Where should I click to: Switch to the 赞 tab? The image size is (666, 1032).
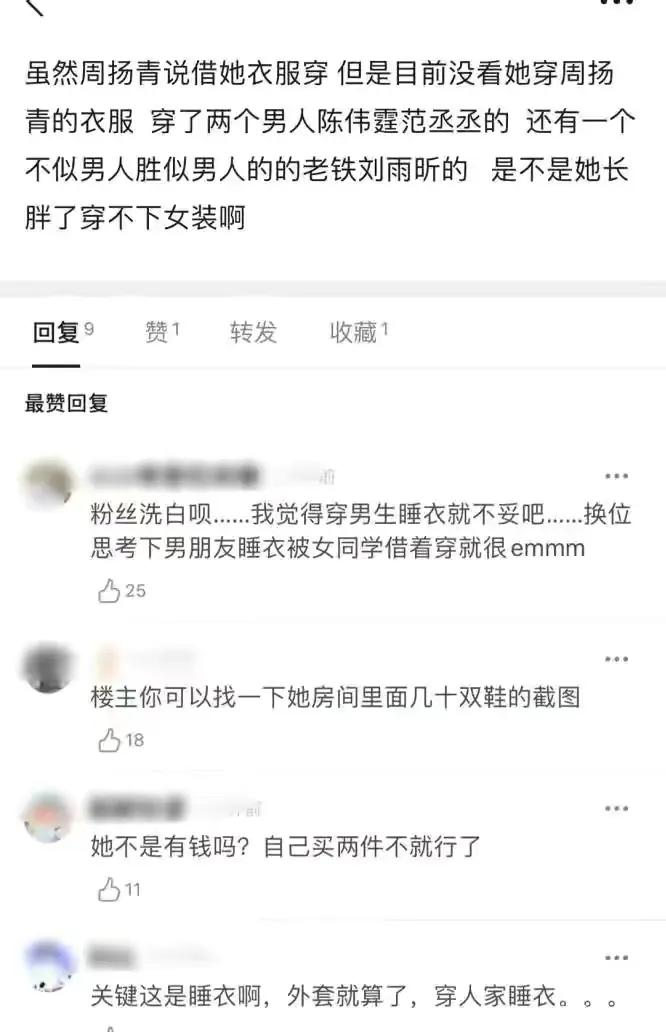tap(162, 332)
